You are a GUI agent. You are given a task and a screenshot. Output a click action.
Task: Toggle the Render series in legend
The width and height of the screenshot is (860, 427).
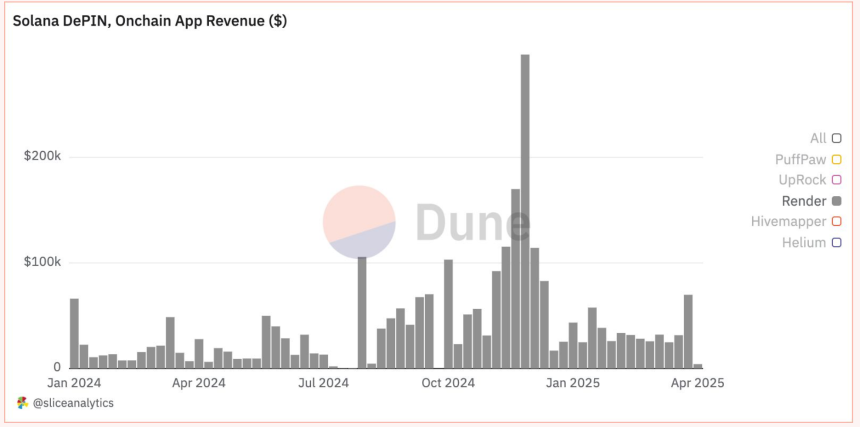pyautogui.click(x=836, y=201)
